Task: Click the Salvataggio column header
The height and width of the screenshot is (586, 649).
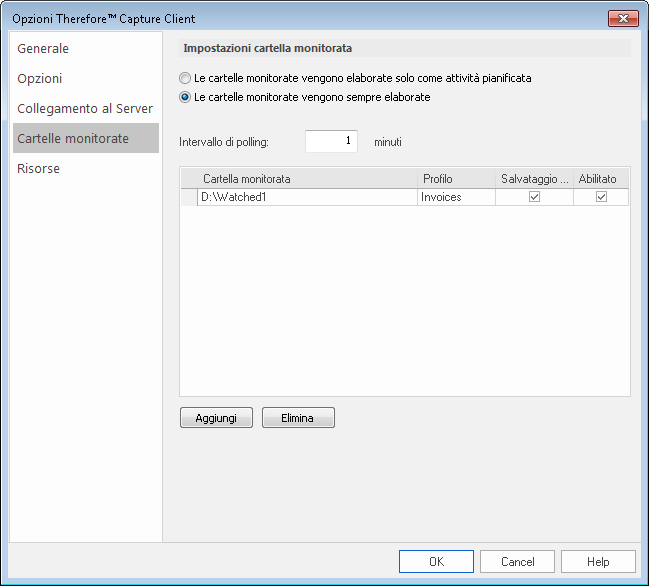Action: click(534, 179)
